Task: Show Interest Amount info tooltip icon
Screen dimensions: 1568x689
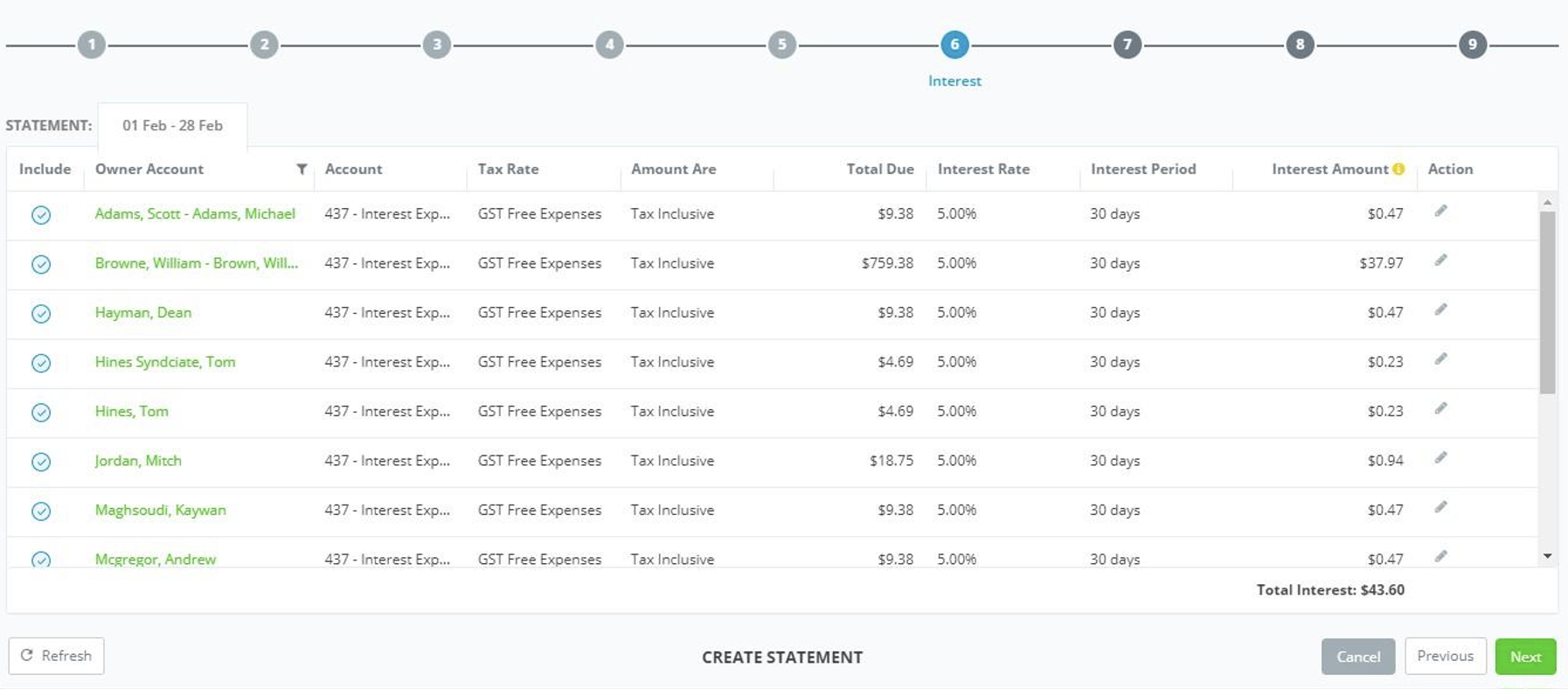Action: coord(1398,169)
